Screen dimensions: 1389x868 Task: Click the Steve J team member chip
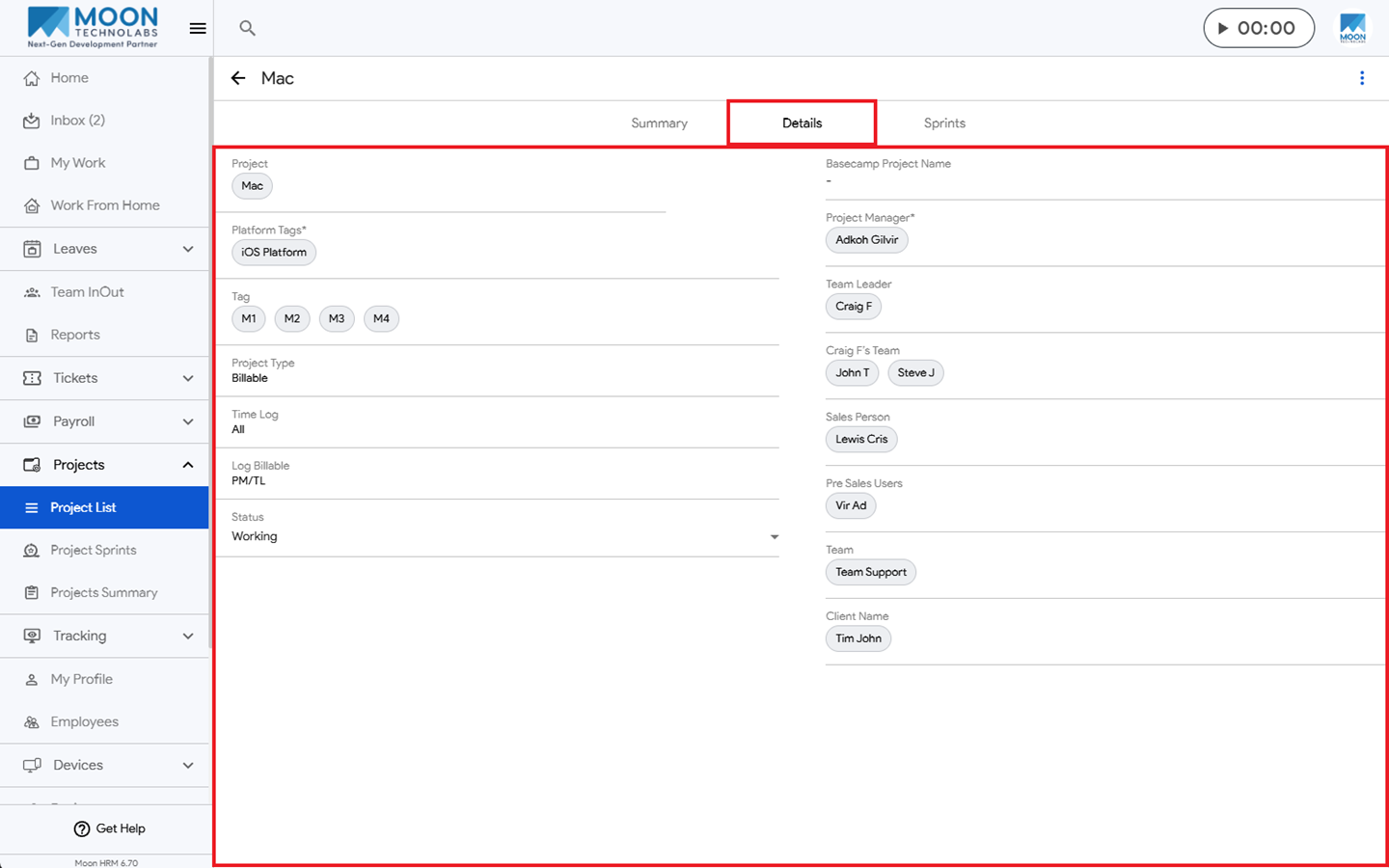915,373
